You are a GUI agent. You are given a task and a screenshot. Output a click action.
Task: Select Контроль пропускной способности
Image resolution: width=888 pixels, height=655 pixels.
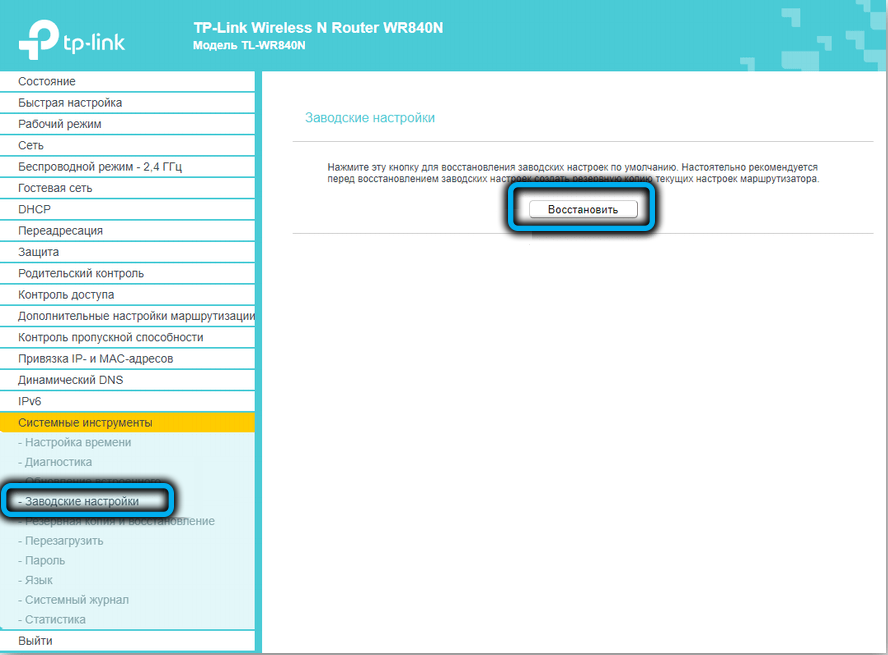(112, 337)
